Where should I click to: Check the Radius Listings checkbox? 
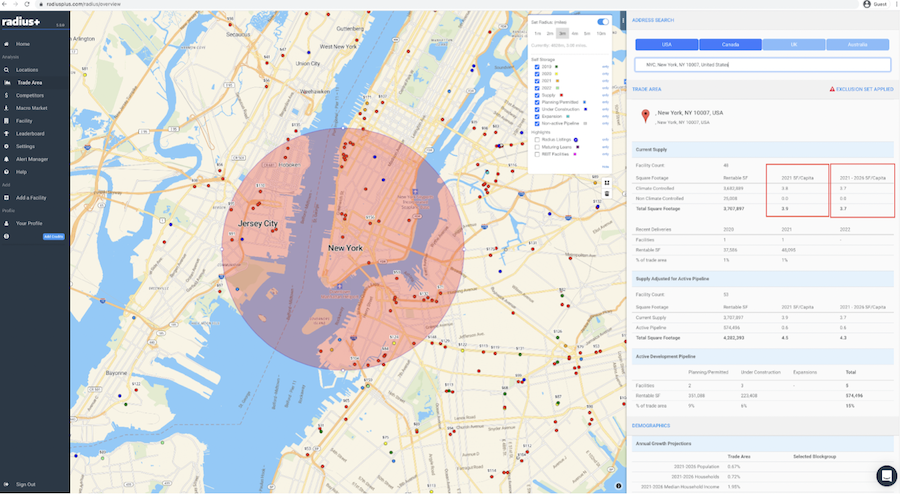[x=537, y=139]
